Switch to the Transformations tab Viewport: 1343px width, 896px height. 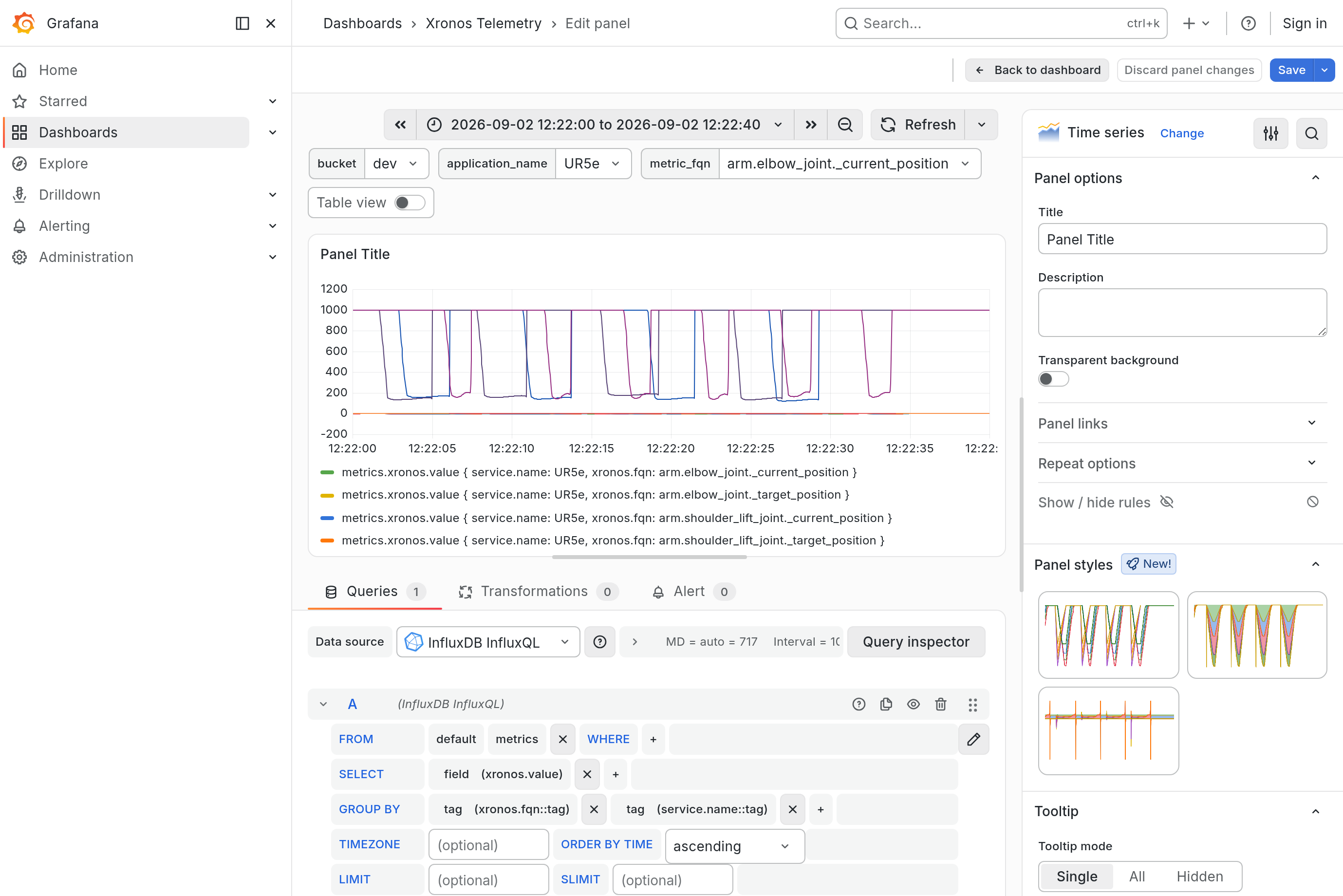[538, 592]
